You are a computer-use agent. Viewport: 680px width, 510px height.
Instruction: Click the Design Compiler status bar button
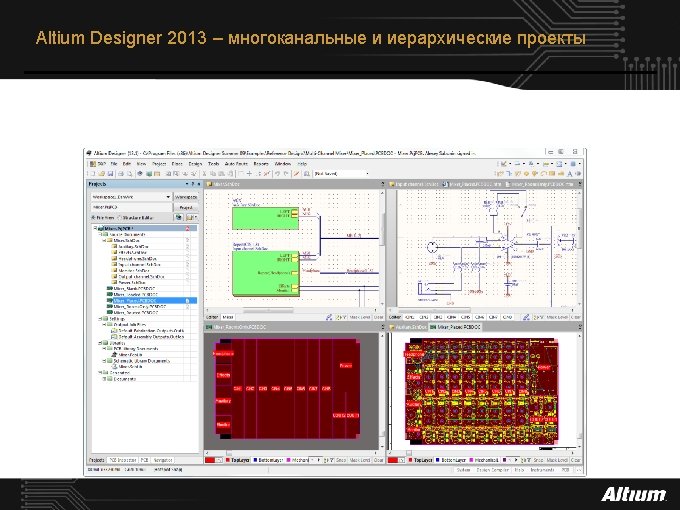(x=493, y=470)
